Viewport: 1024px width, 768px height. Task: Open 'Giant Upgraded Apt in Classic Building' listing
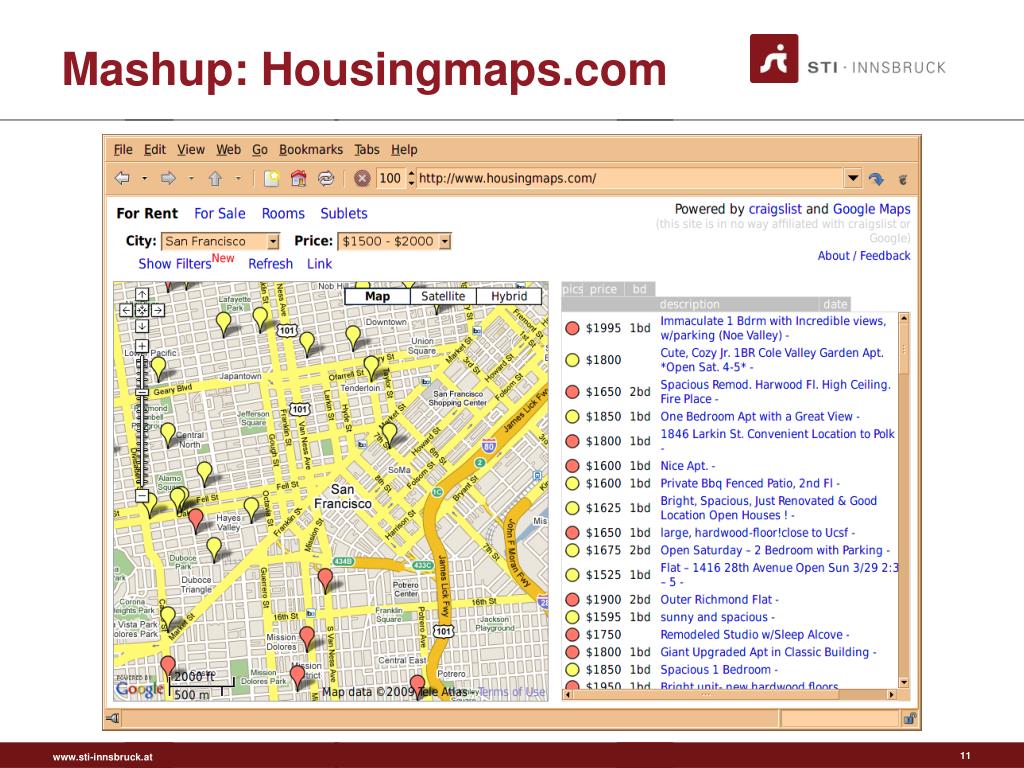click(x=765, y=652)
